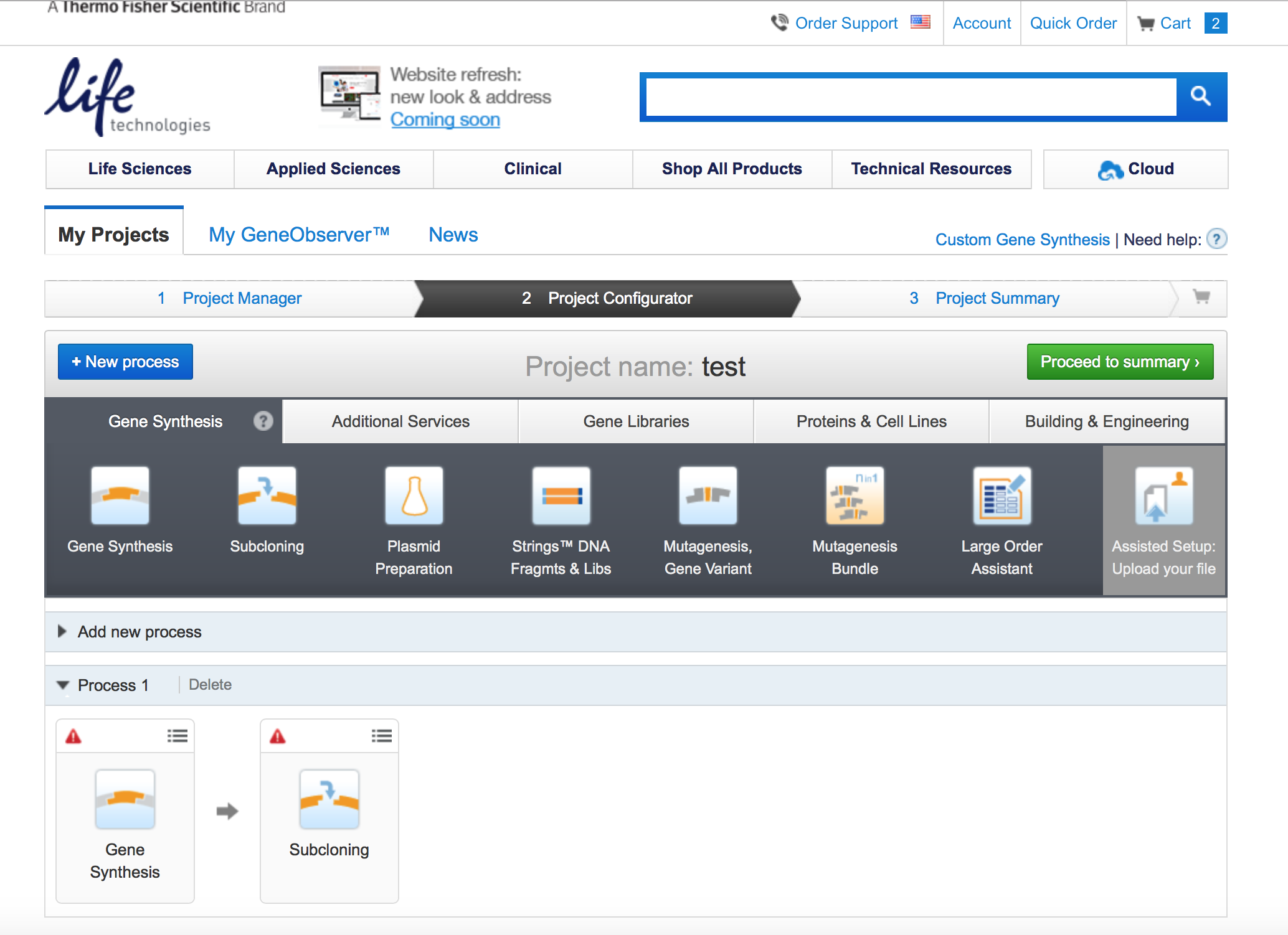Switch to My GeneObserver tab
Viewport: 1288px width, 935px height.
[299, 235]
